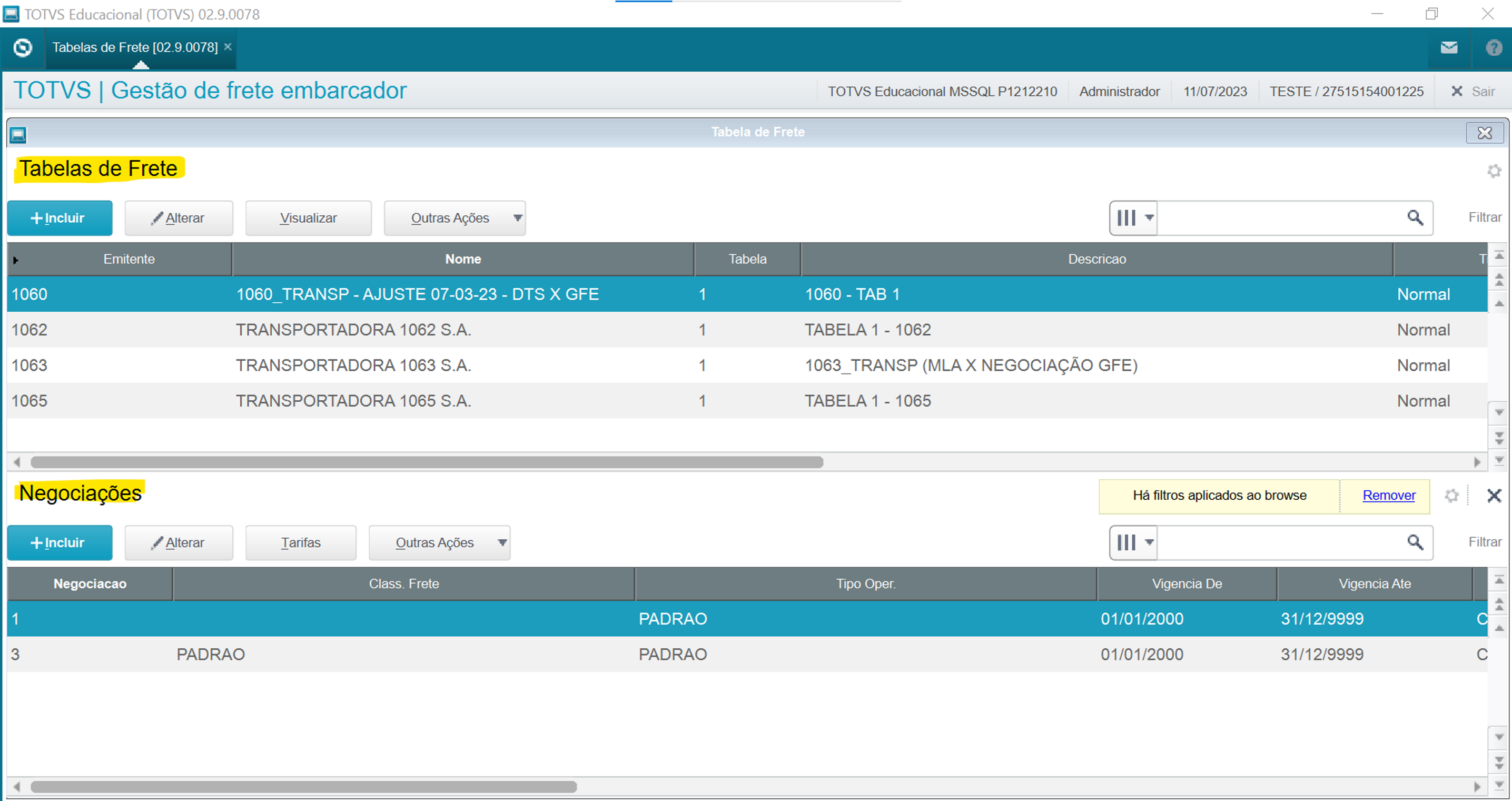
Task: Expand Outras Ações in Negociações toolbar
Action: 439,543
